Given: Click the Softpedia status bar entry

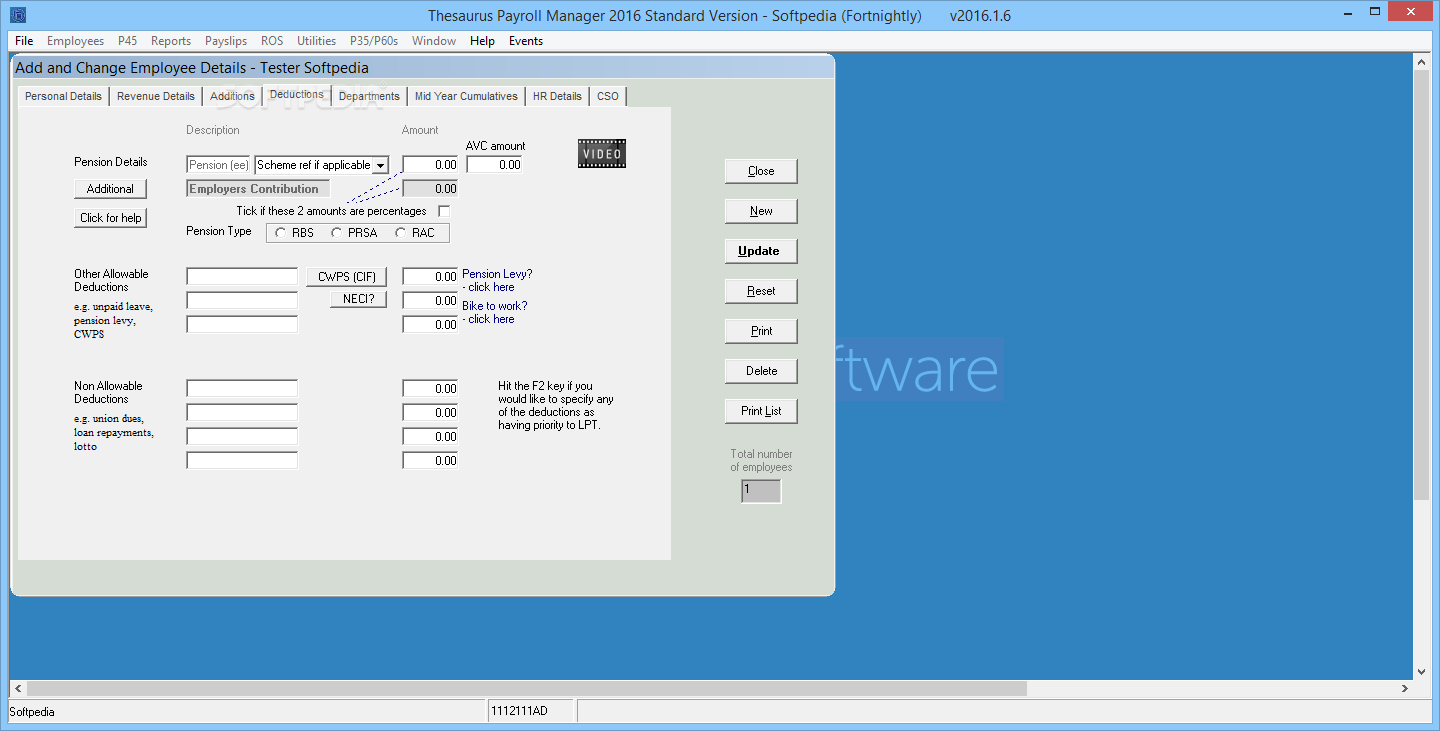Looking at the screenshot, I should click(247, 711).
